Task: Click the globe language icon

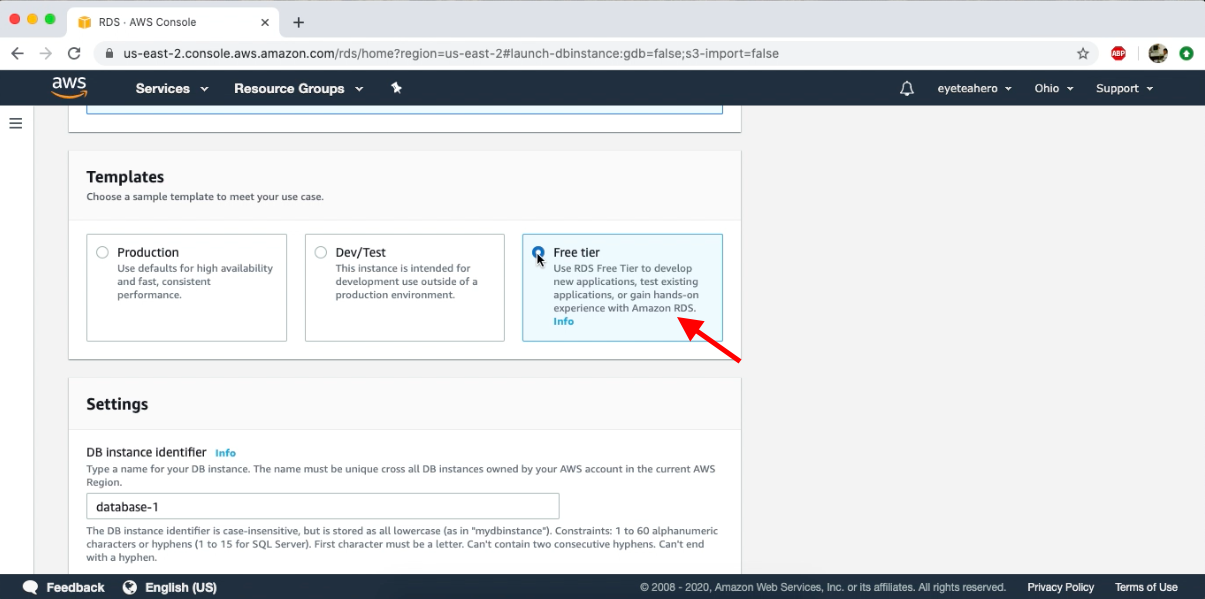Action: coord(130,587)
